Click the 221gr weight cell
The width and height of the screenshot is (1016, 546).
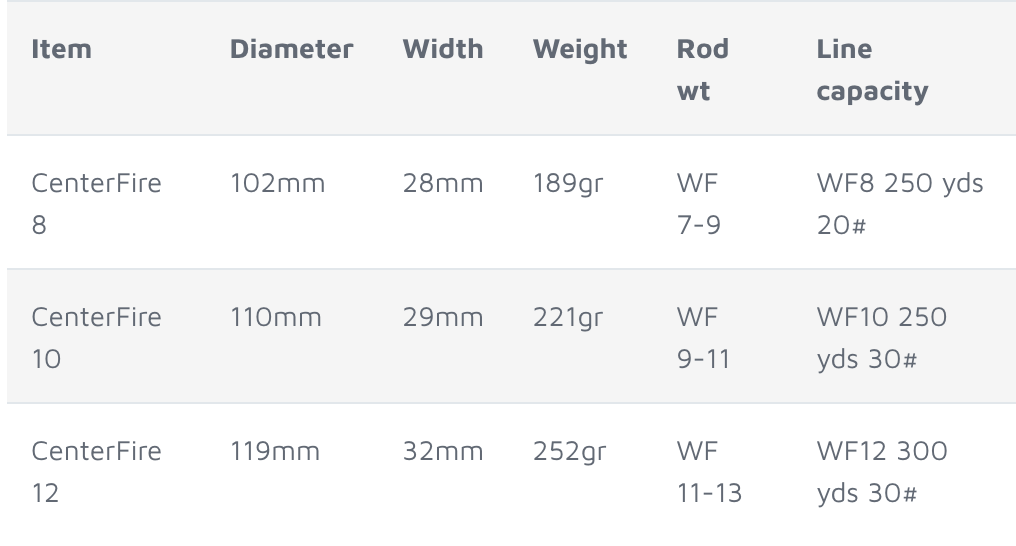(x=568, y=318)
